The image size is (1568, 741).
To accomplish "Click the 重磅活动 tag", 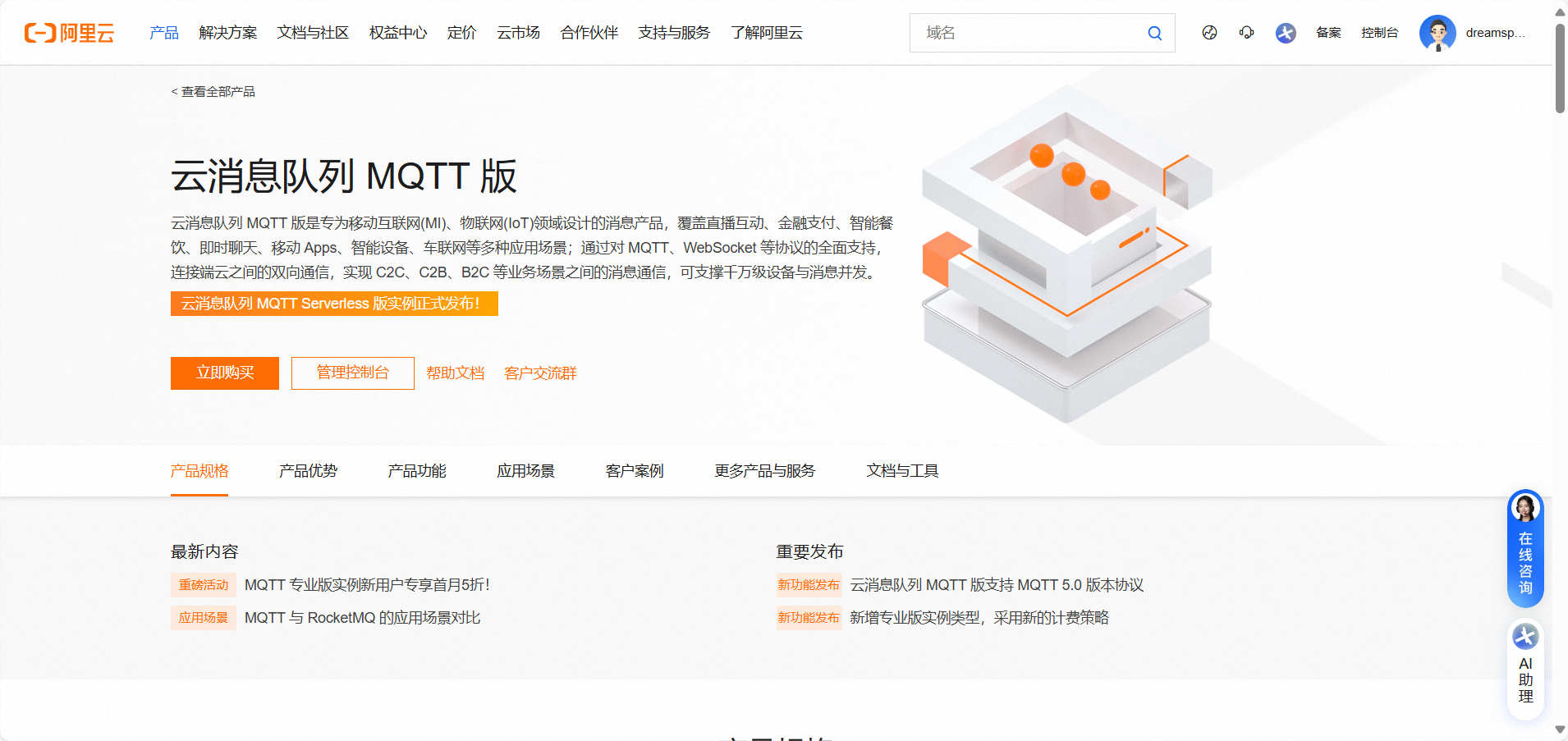I will pyautogui.click(x=204, y=585).
